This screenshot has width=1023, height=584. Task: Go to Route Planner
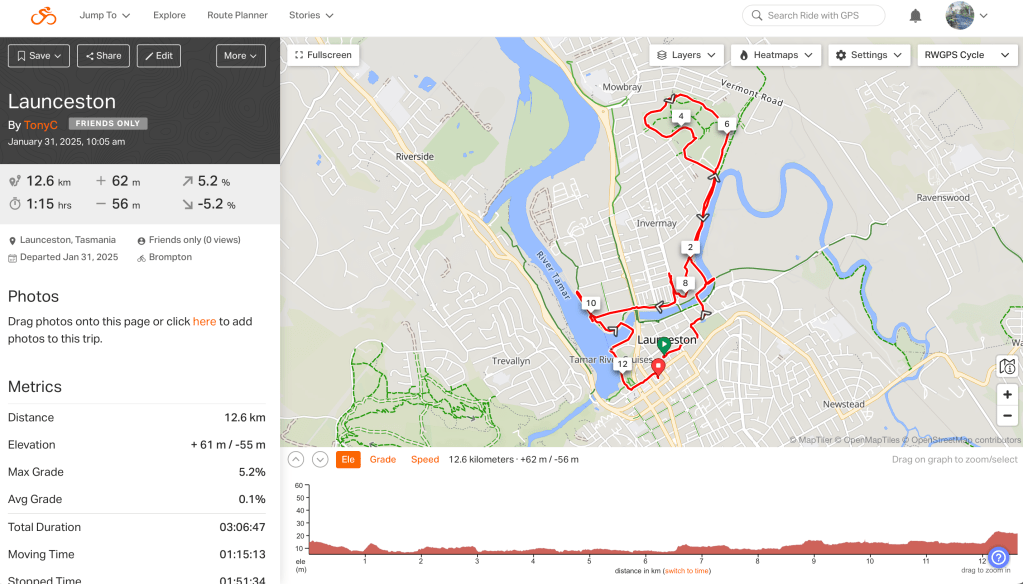coord(237,16)
